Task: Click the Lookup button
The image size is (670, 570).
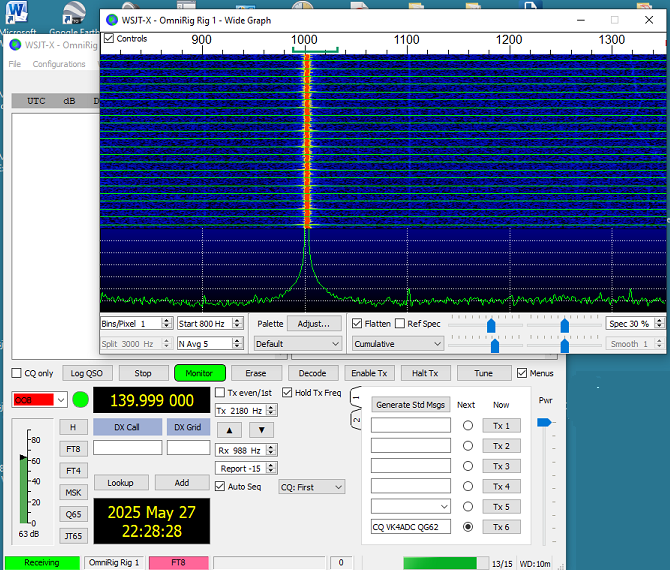Action: [120, 482]
